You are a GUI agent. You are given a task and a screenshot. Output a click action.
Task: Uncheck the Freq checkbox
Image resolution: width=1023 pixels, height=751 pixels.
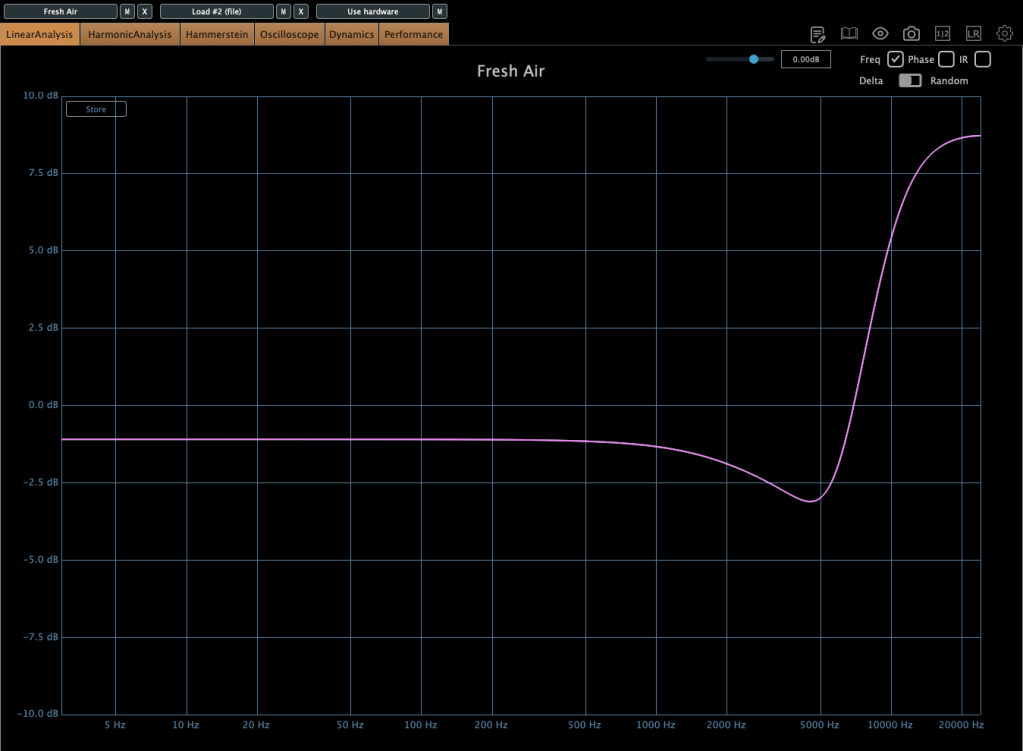[x=896, y=59]
